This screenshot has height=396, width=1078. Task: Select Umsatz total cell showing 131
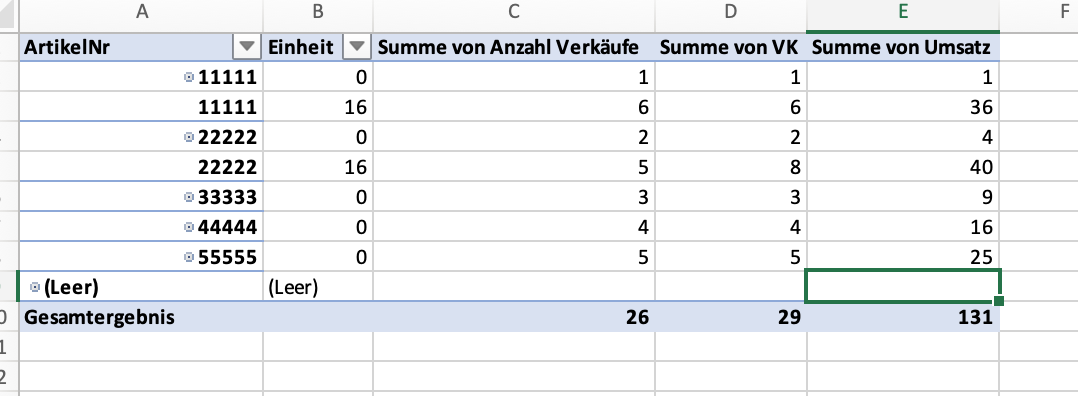pyautogui.click(x=903, y=317)
